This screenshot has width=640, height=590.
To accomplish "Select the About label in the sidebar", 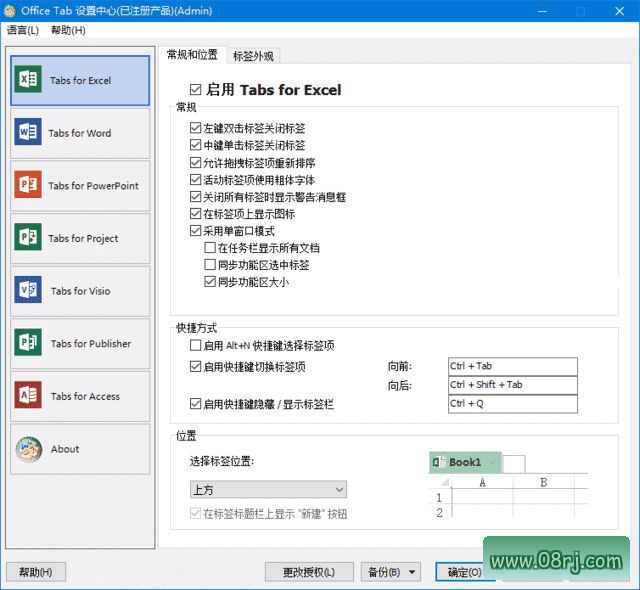I will pyautogui.click(x=65, y=449).
